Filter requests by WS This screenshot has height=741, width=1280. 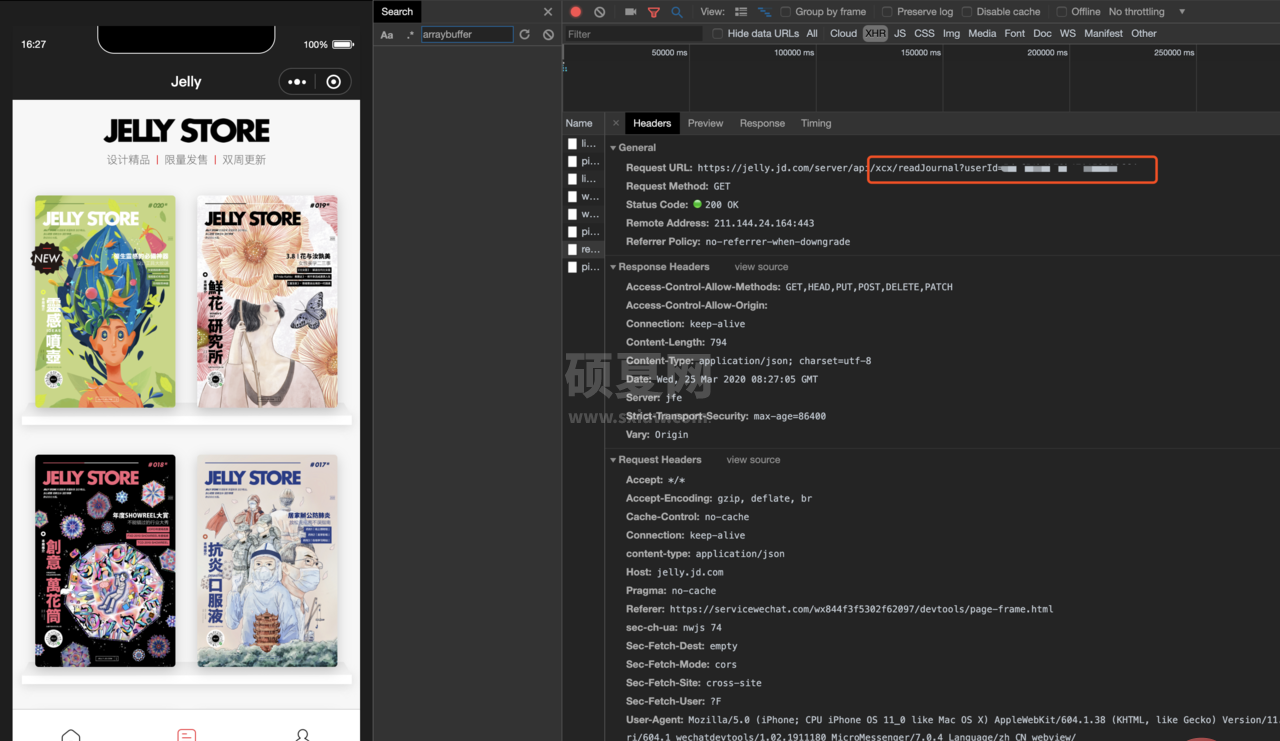(x=1068, y=34)
